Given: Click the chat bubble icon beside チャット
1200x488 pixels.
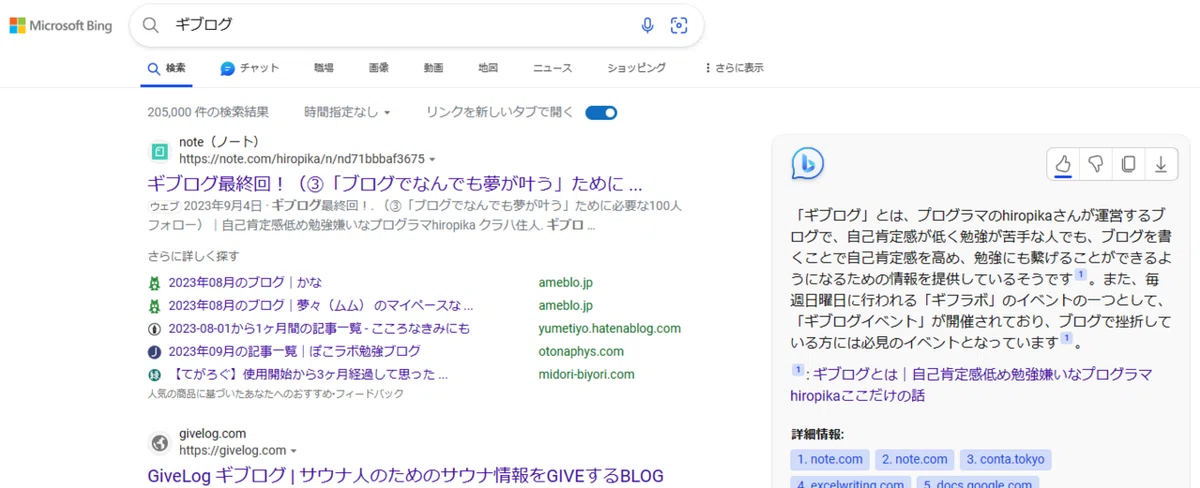Looking at the screenshot, I should [x=227, y=68].
